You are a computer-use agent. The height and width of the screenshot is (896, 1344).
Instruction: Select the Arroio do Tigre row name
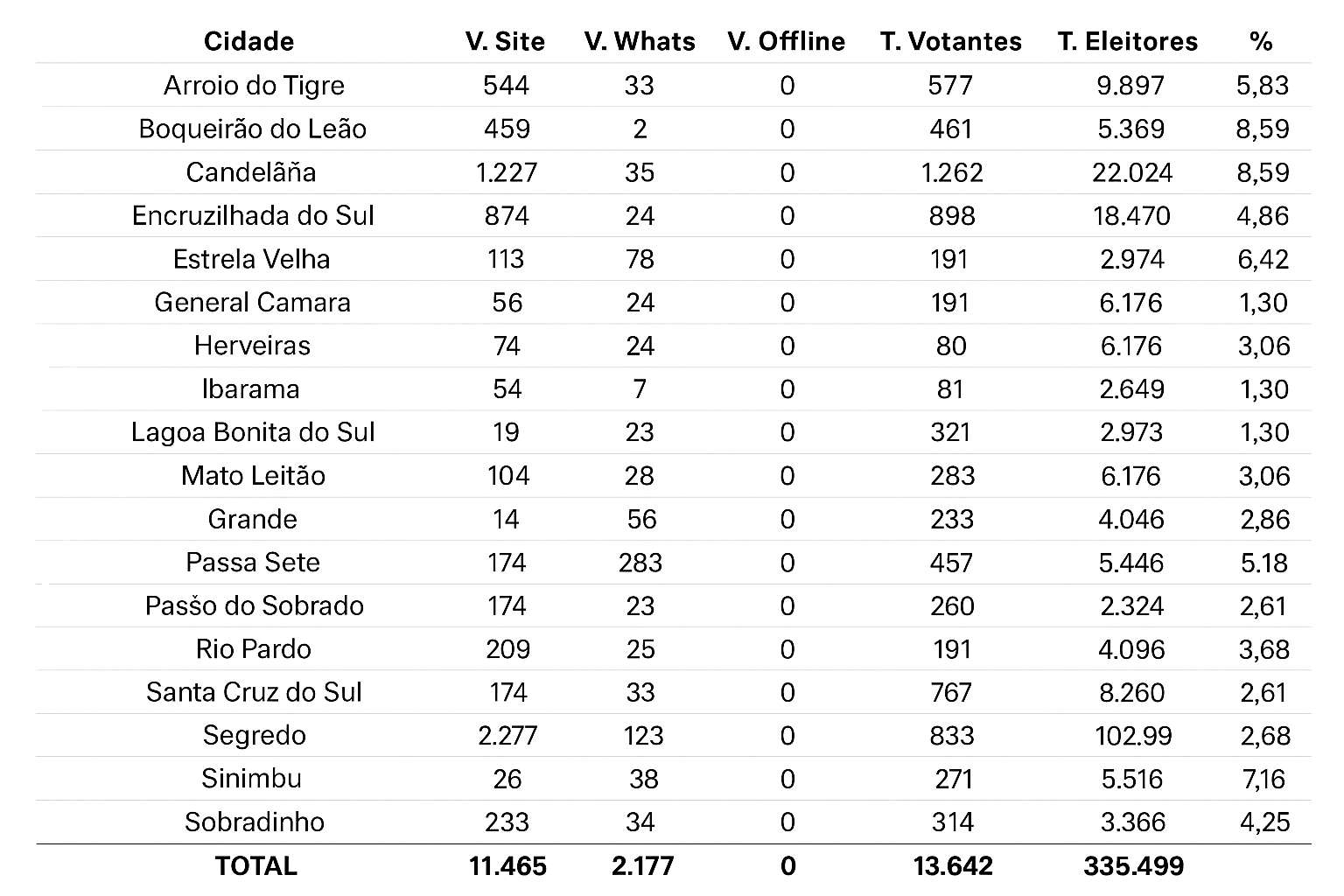coord(254,85)
